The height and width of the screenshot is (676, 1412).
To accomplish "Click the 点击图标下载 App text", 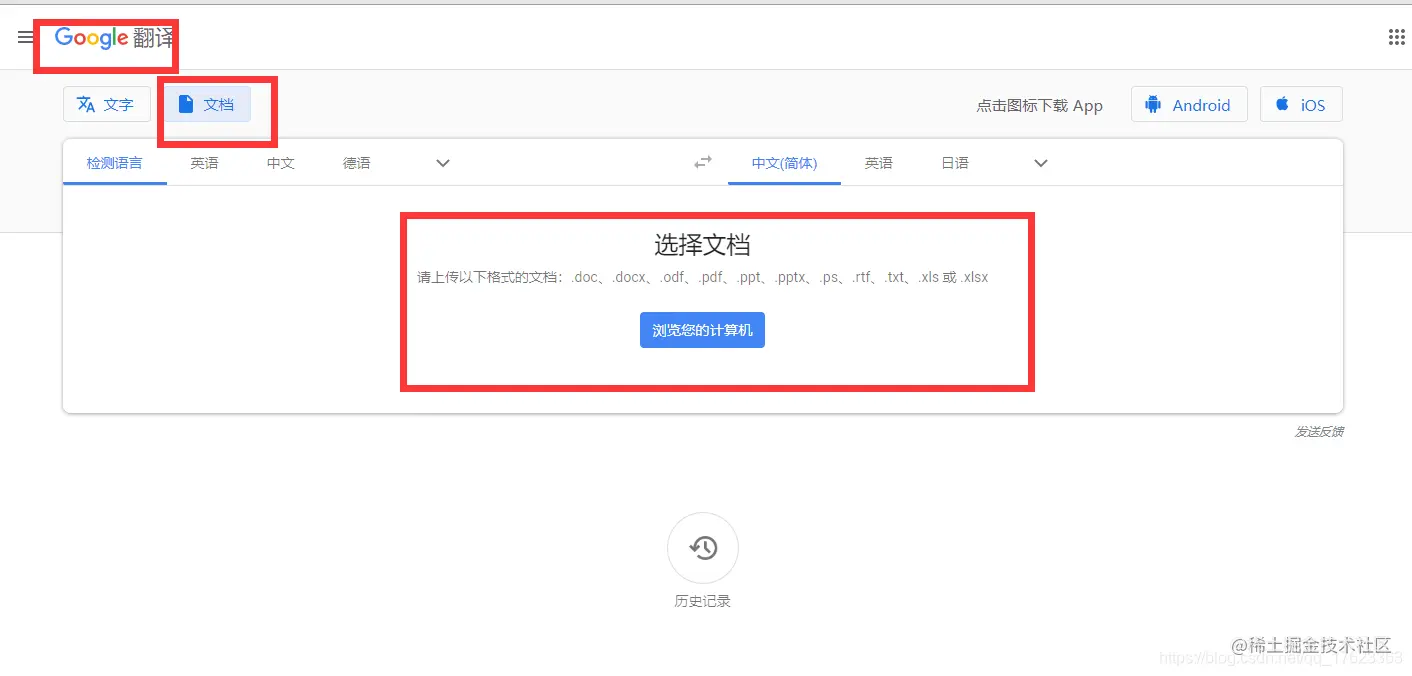I will [1039, 105].
